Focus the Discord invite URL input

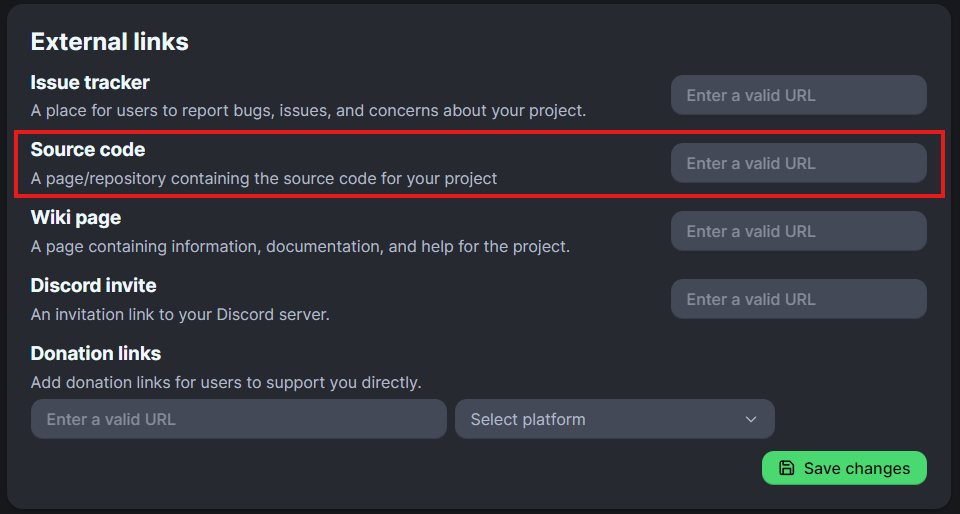tap(798, 299)
